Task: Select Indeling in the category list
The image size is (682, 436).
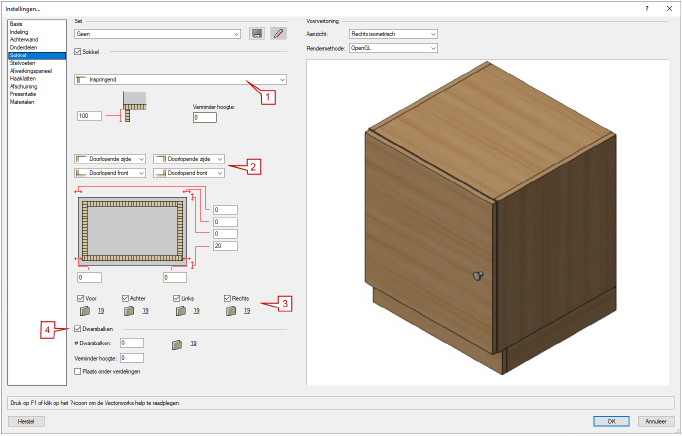Action: pos(37,32)
